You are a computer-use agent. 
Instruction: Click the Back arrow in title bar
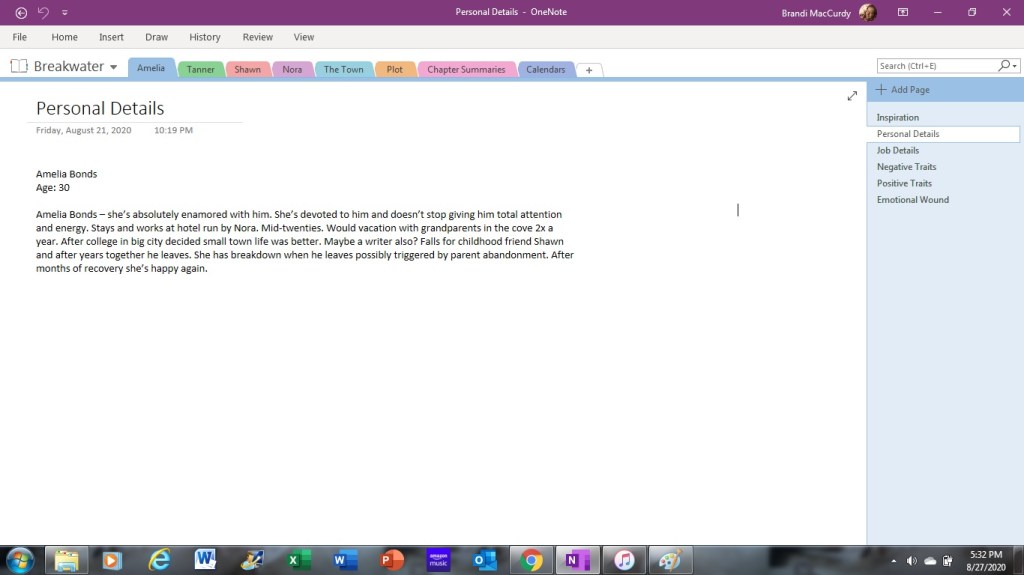pos(21,13)
